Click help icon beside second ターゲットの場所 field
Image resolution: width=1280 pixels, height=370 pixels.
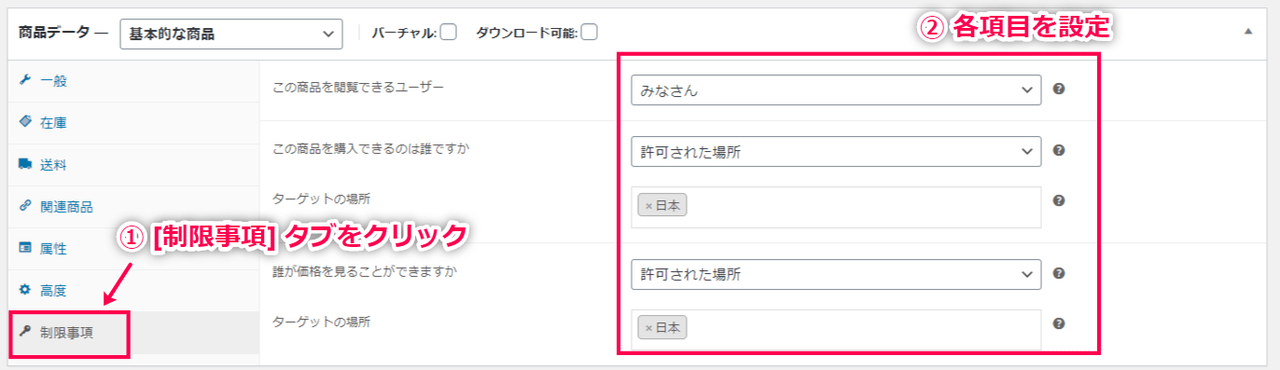1059,323
